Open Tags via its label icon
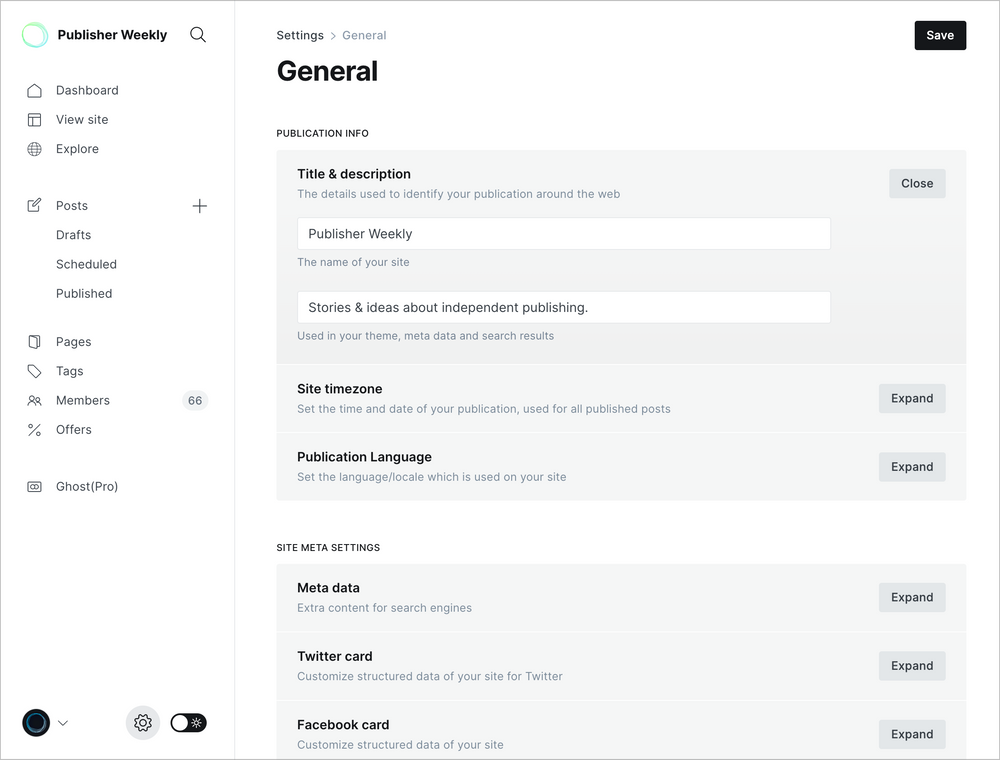1000x760 pixels. click(34, 370)
